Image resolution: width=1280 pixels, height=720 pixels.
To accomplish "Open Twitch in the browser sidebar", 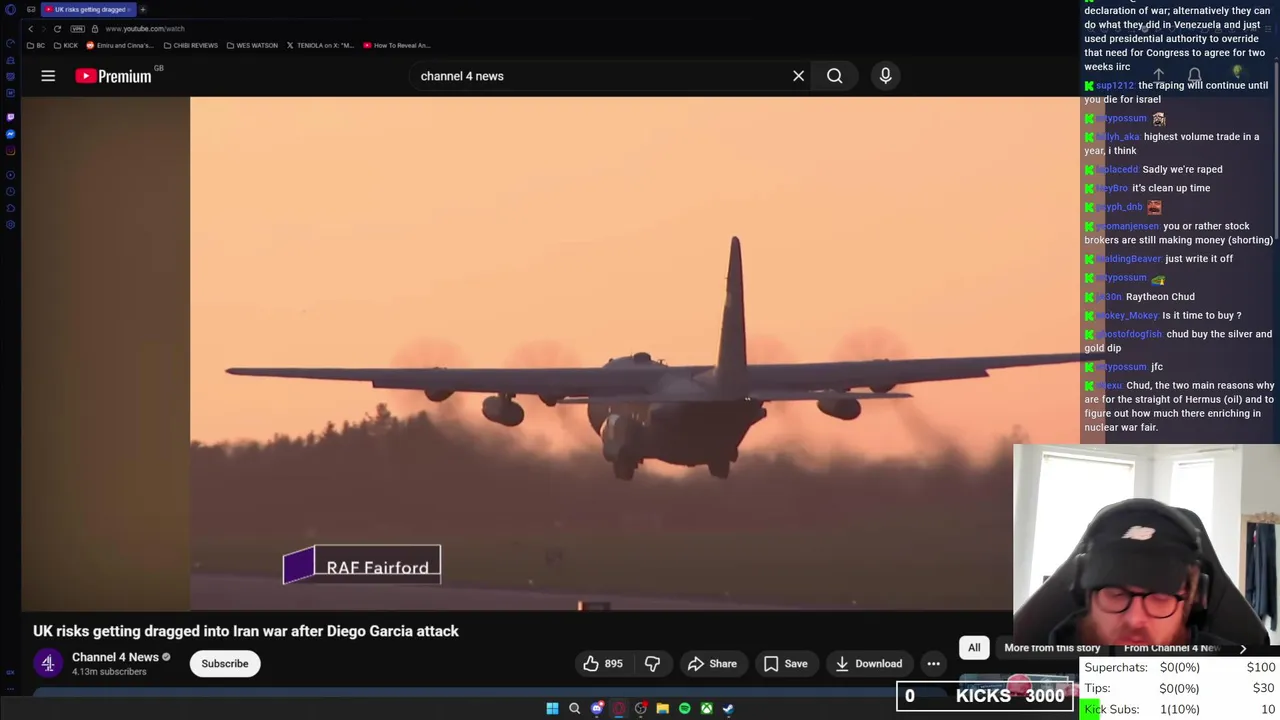I will [x=10, y=117].
